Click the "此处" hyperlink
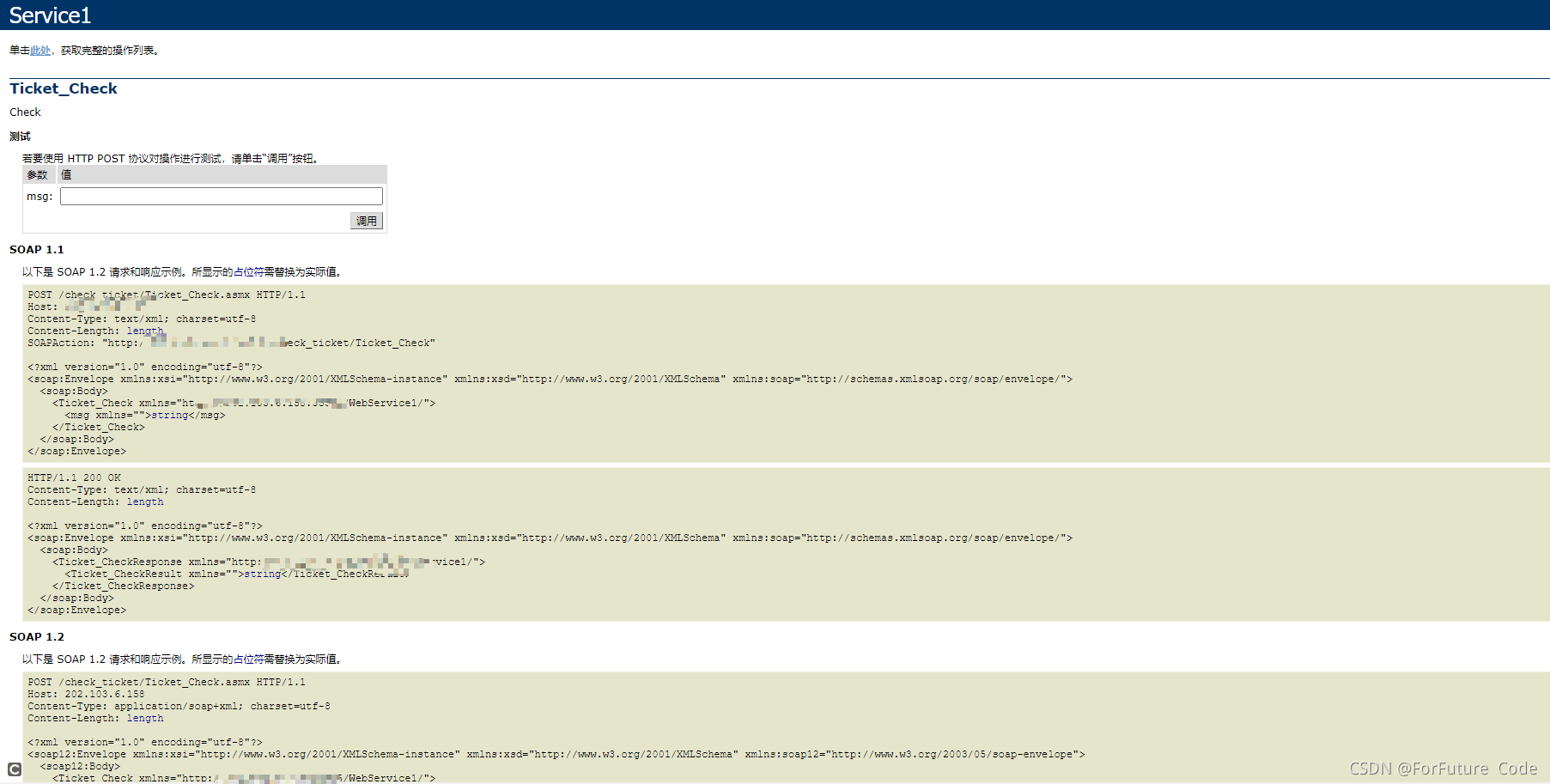The image size is (1550, 784). (40, 50)
